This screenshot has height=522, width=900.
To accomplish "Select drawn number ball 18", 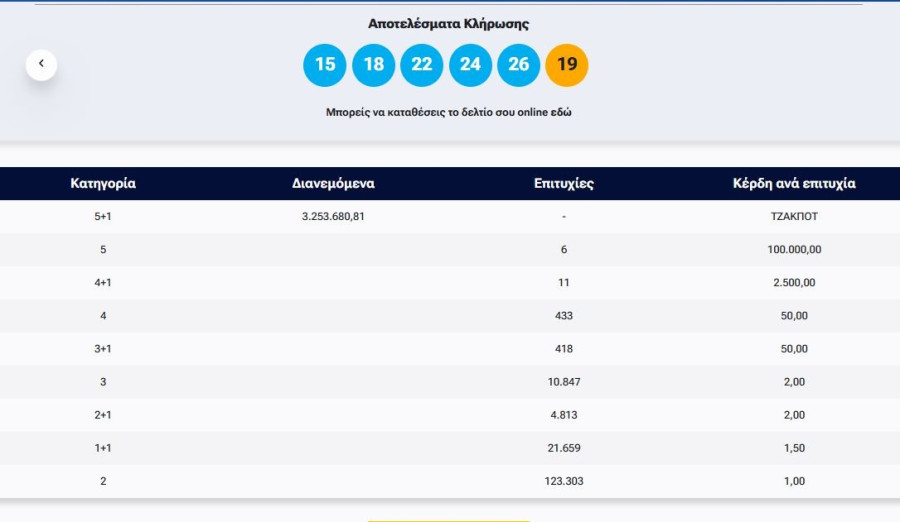I will (x=374, y=65).
